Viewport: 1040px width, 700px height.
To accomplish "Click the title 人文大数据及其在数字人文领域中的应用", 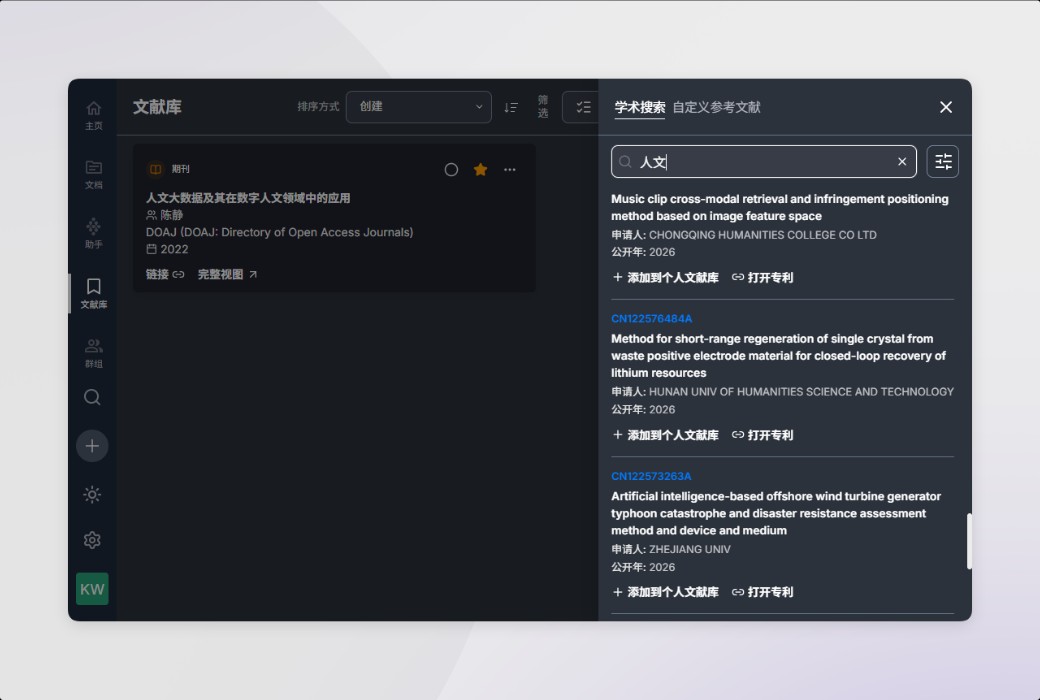I will (248, 198).
